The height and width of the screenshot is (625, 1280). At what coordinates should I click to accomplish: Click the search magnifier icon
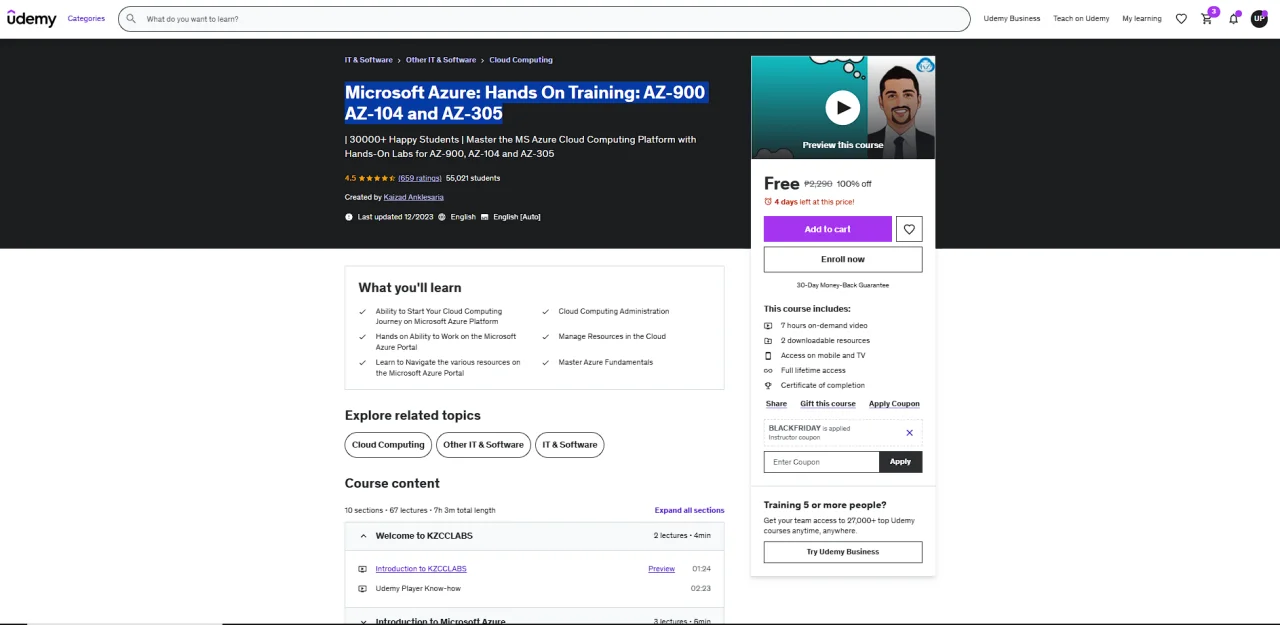point(131,18)
